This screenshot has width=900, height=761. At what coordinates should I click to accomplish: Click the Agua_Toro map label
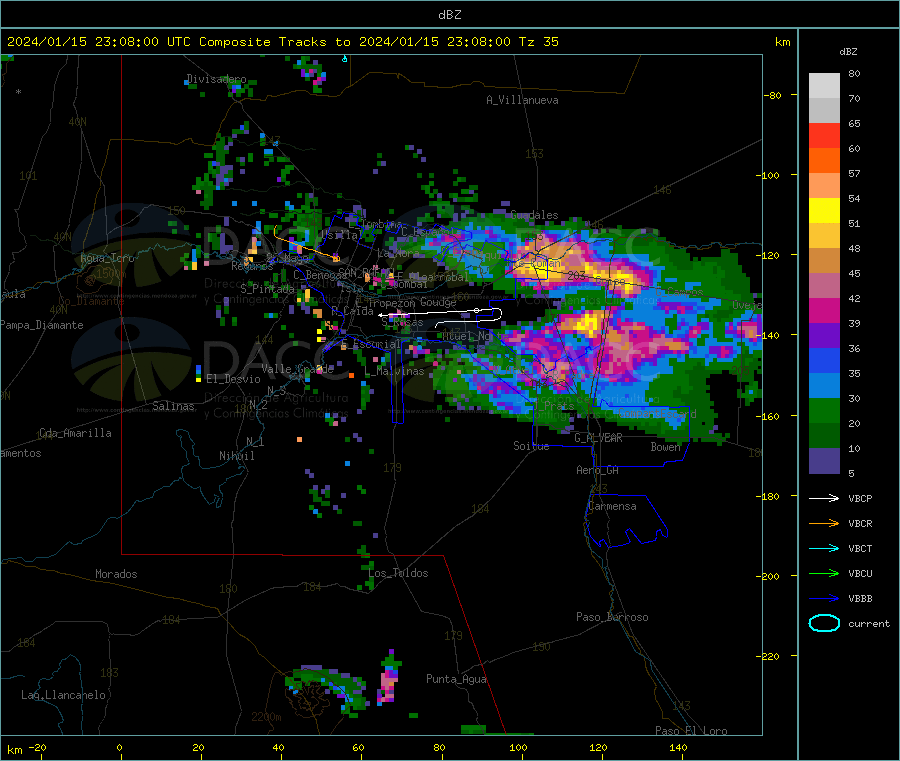point(107,258)
